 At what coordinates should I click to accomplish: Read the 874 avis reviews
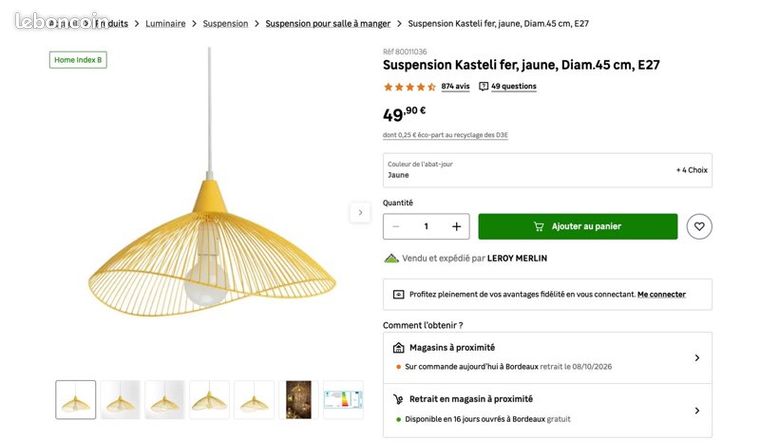click(x=455, y=86)
